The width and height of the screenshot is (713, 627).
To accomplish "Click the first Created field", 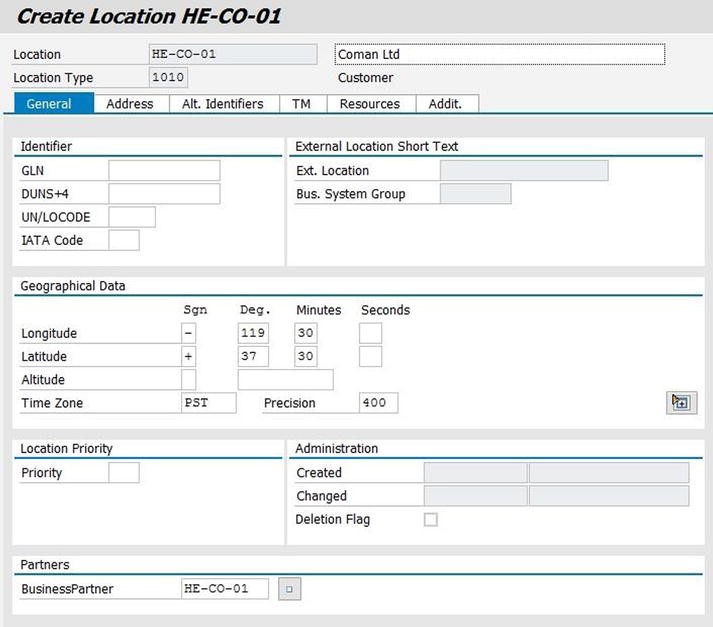I will pos(475,472).
